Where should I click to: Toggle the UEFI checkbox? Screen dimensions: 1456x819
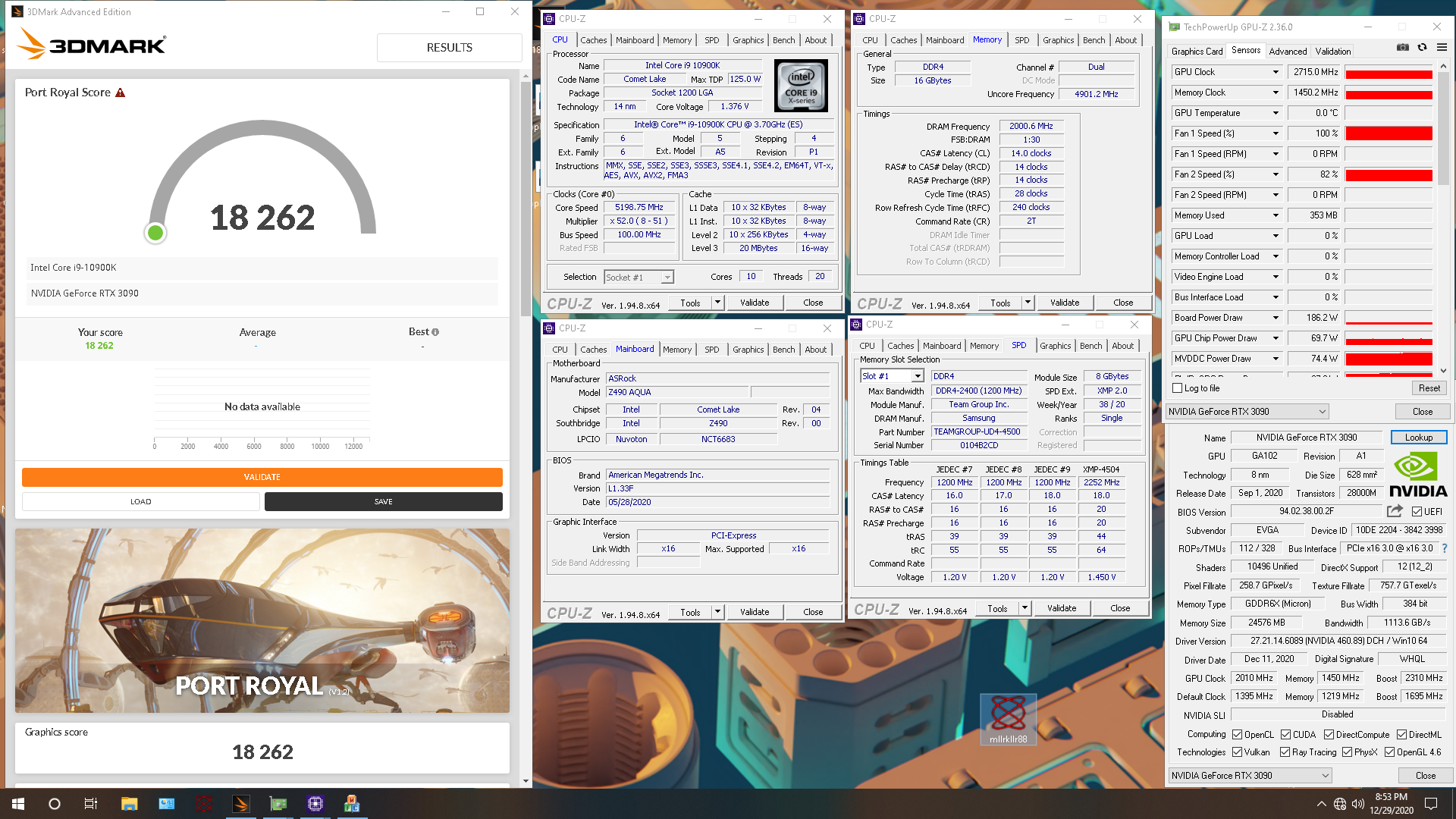[x=1417, y=511]
